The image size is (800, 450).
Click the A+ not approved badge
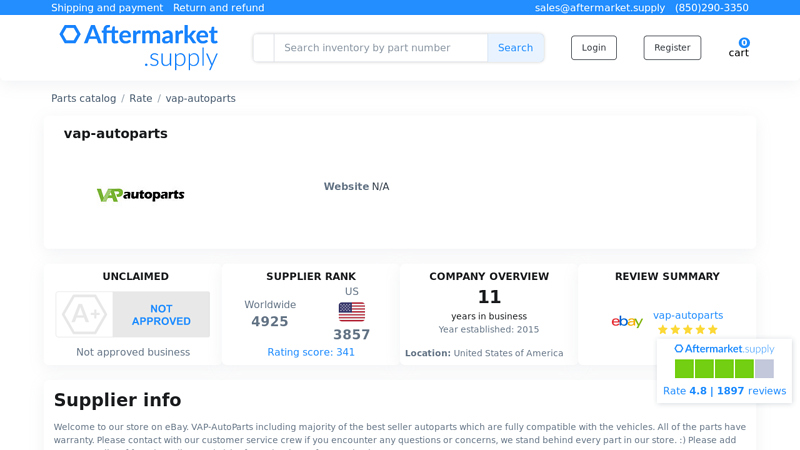coord(133,315)
